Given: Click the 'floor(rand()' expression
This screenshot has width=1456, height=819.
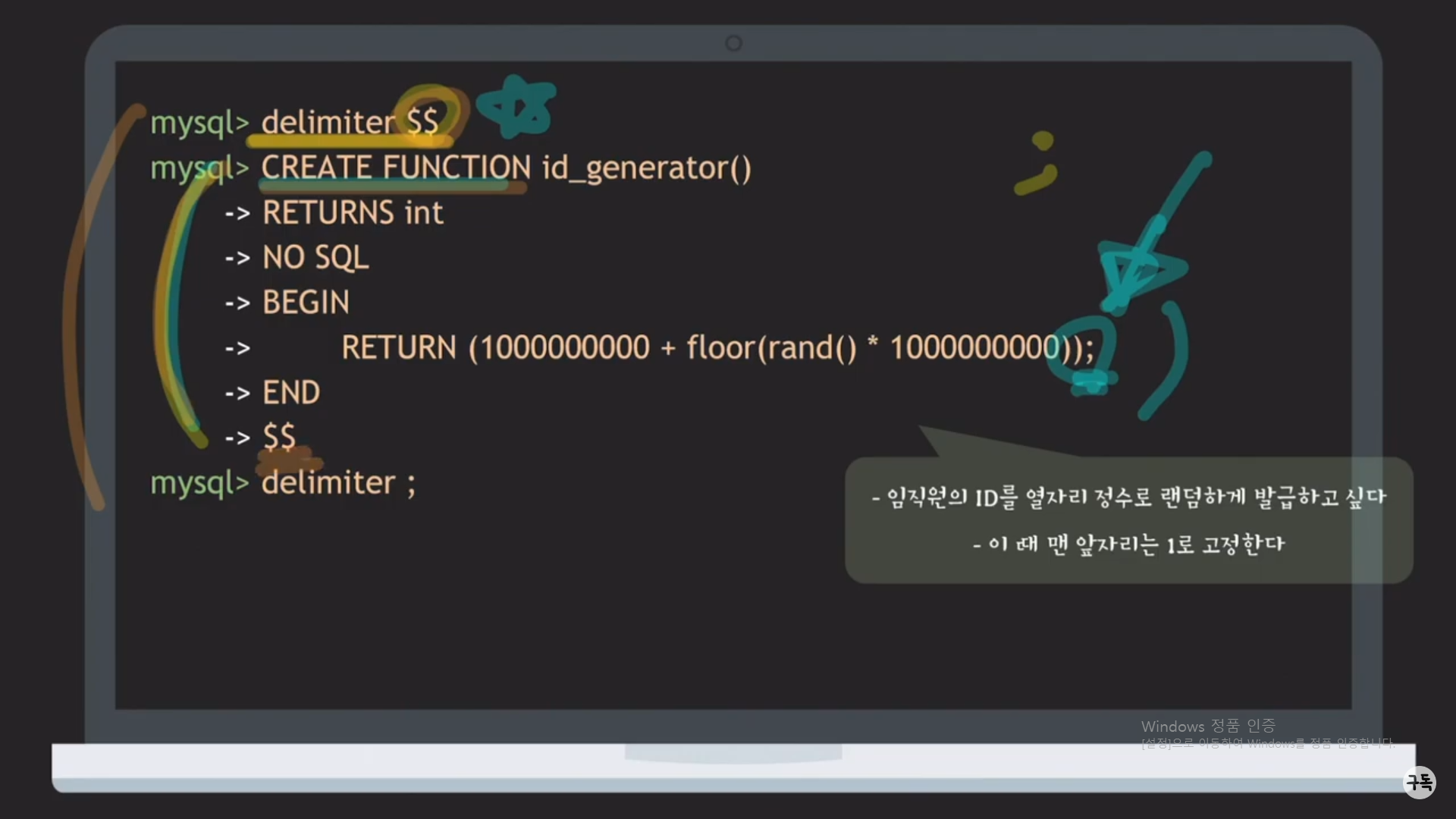Looking at the screenshot, I should (x=770, y=348).
